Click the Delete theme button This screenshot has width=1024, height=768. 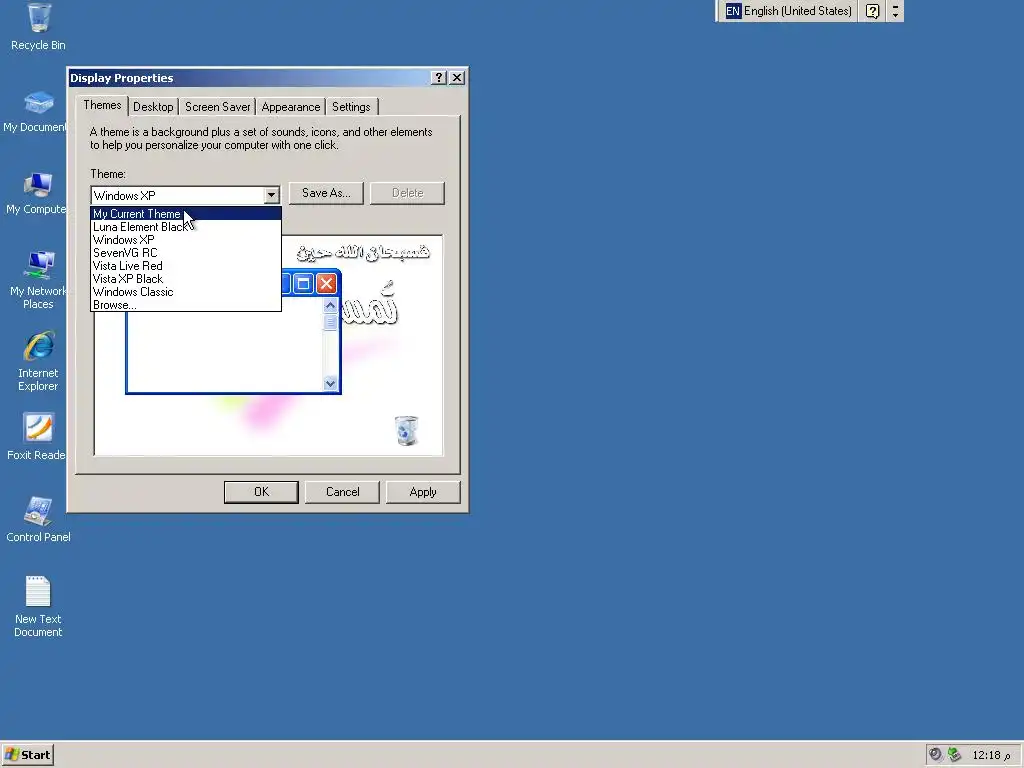tap(408, 193)
